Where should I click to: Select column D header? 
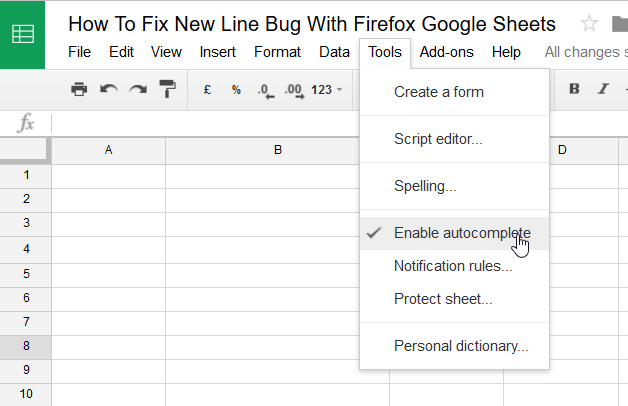click(x=562, y=151)
